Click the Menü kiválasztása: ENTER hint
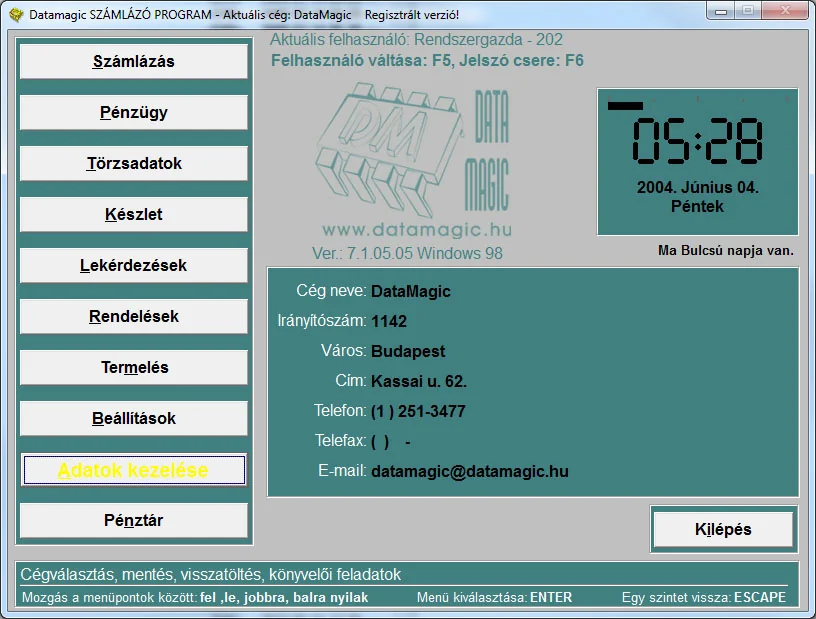Screen dimensions: 816x619 pos(494,598)
